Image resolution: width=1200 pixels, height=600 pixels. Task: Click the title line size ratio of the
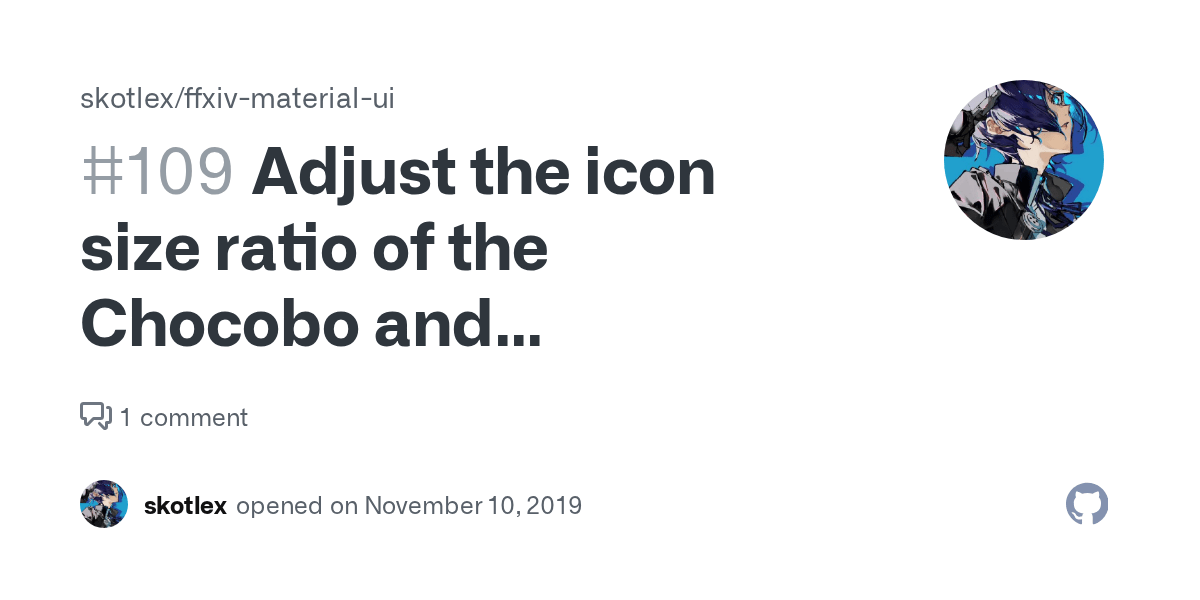click(x=314, y=249)
